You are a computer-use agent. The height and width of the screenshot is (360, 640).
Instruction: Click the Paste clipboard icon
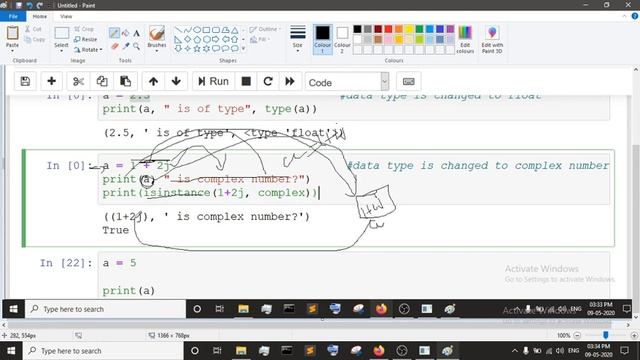pos(12,33)
